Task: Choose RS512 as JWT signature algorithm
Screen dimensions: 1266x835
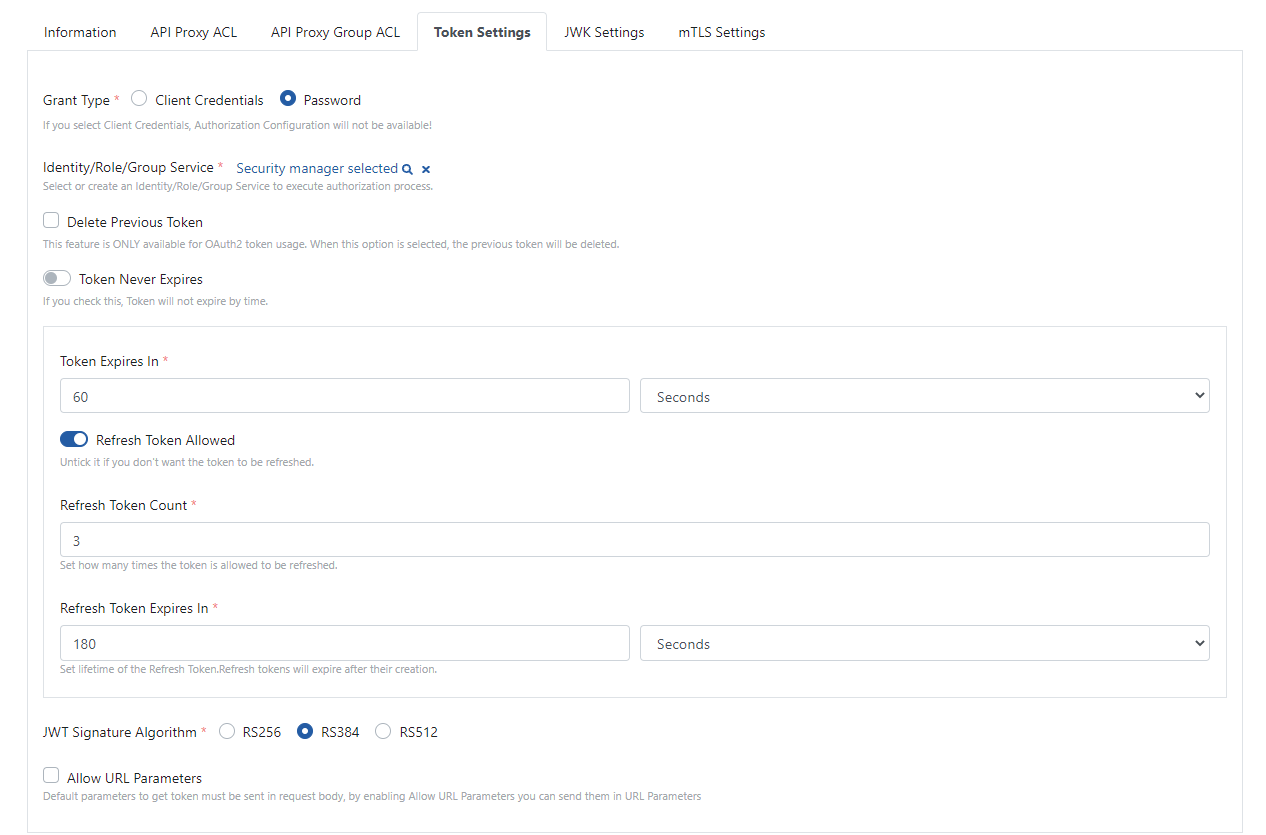Action: (x=383, y=732)
